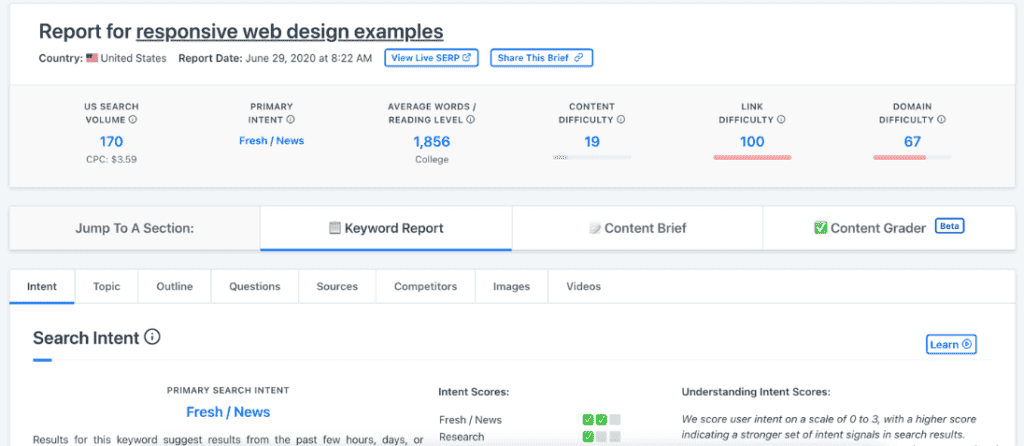The height and width of the screenshot is (446, 1024).
Task: Click the blue Fresh / News under Primary Search Intent
Action: [228, 412]
